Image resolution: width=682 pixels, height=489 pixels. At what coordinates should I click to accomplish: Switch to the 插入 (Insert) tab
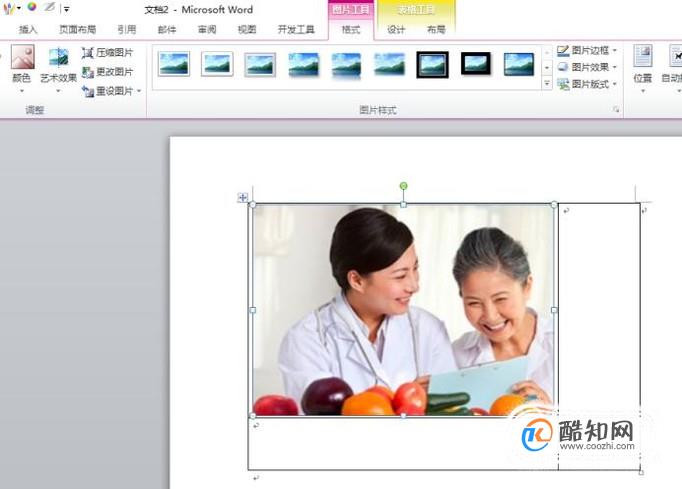(28, 30)
